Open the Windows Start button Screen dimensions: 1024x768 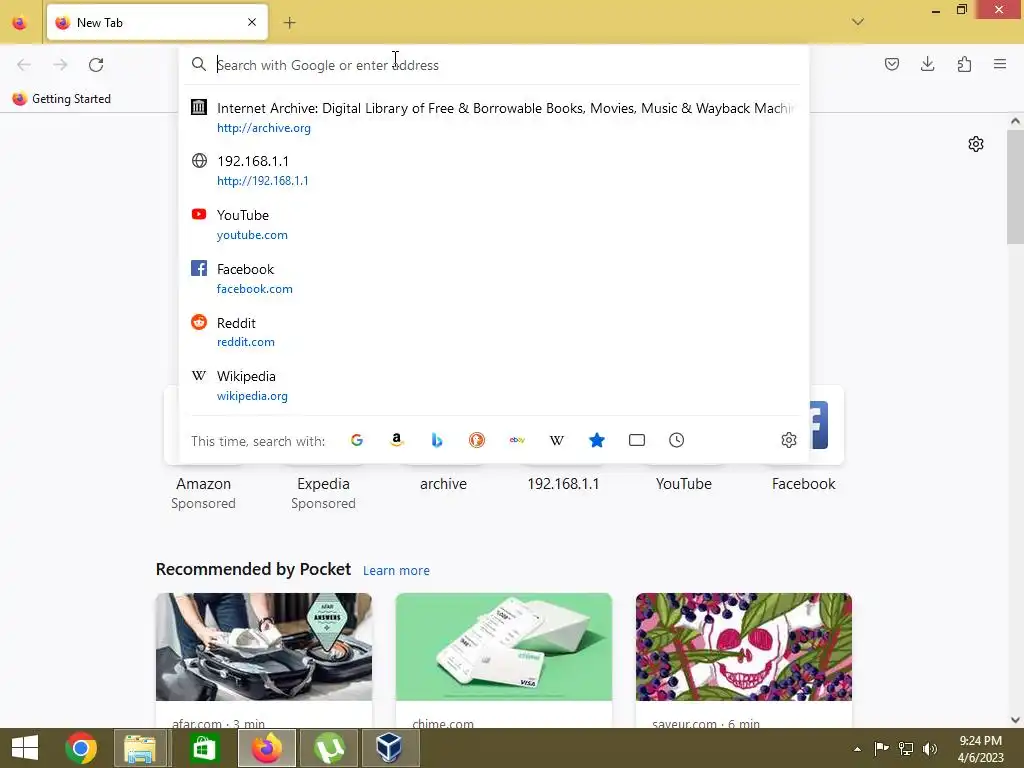[25, 748]
